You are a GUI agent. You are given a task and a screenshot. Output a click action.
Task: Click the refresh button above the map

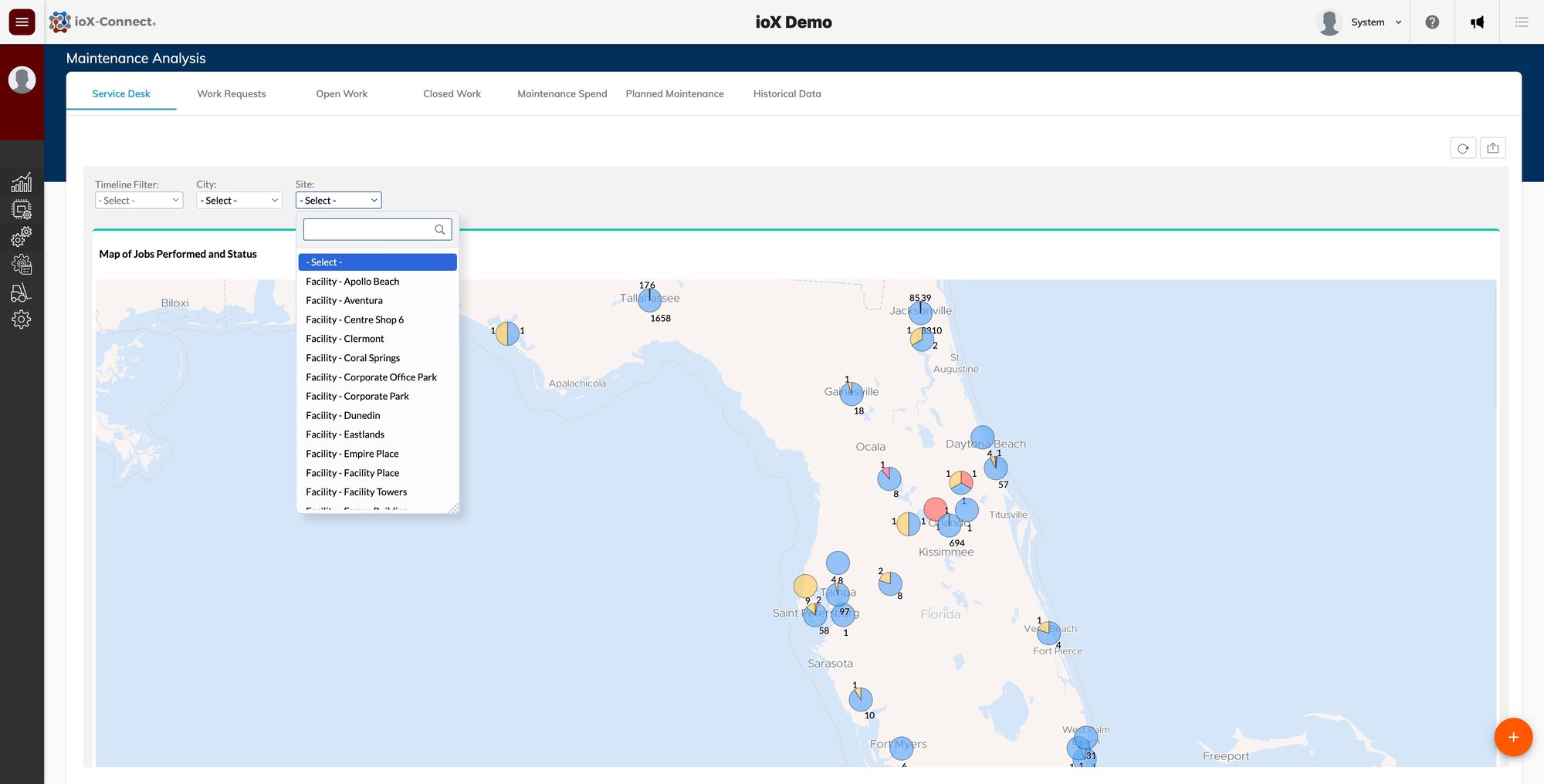pyautogui.click(x=1463, y=148)
